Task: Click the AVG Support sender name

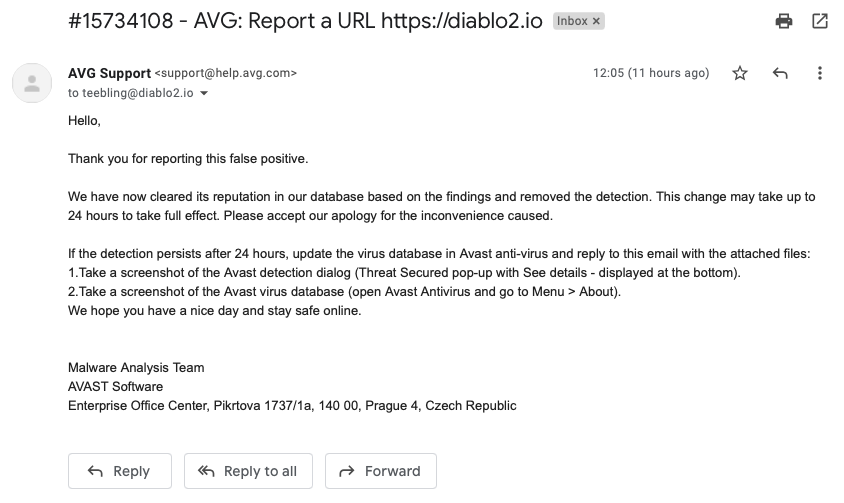Action: (x=109, y=73)
